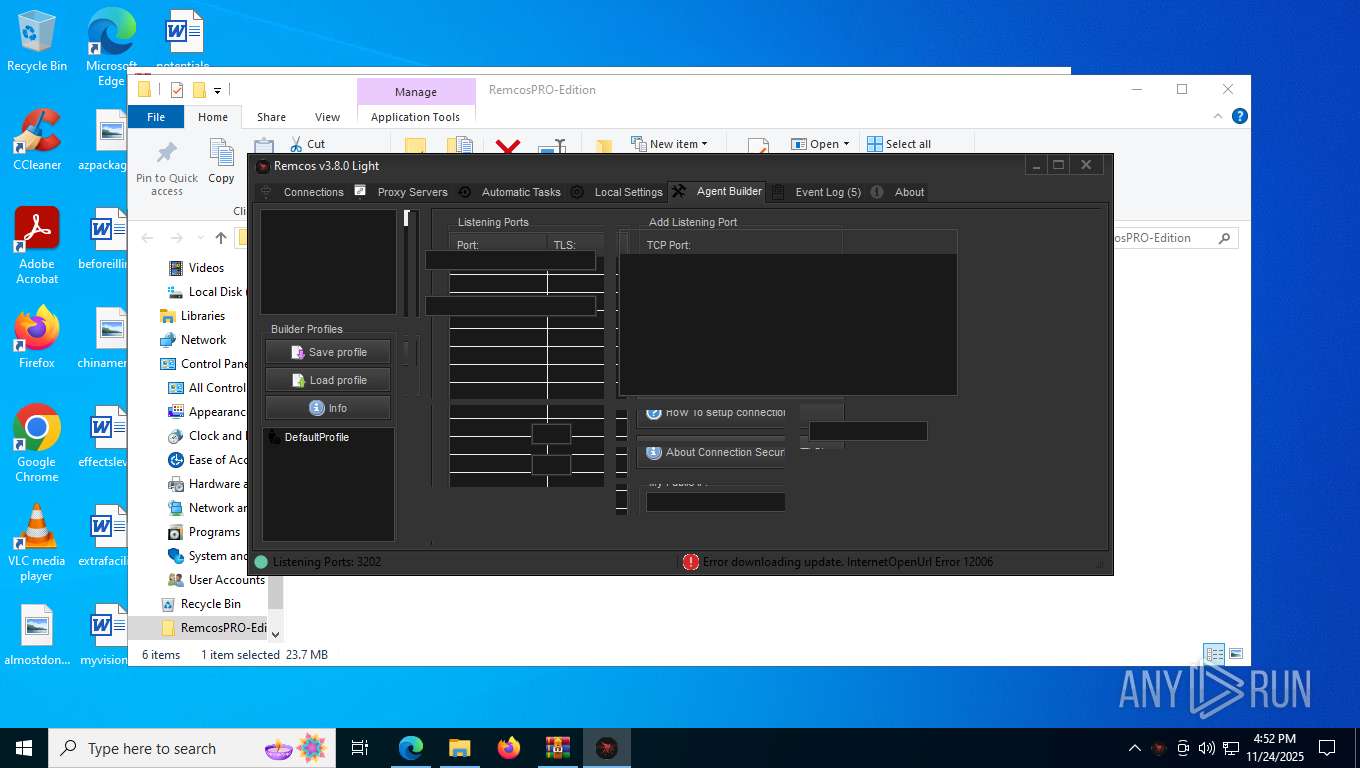Switch to the Proxy Servers tab
Image resolution: width=1360 pixels, height=768 pixels.
click(401, 192)
